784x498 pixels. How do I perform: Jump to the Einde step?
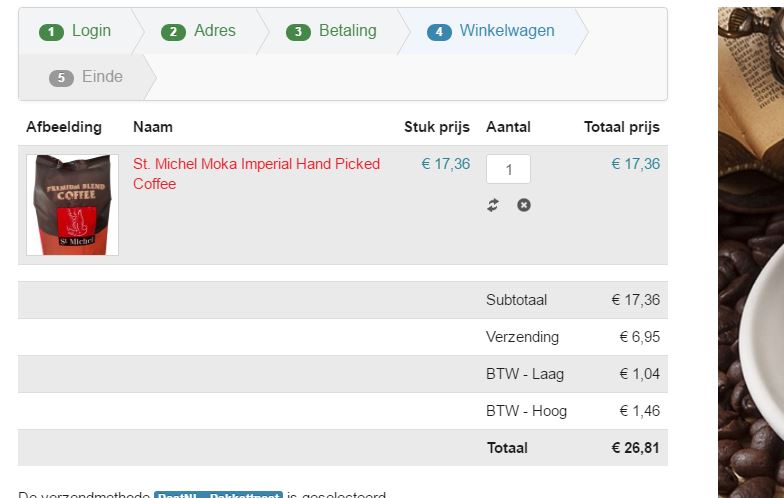(102, 77)
